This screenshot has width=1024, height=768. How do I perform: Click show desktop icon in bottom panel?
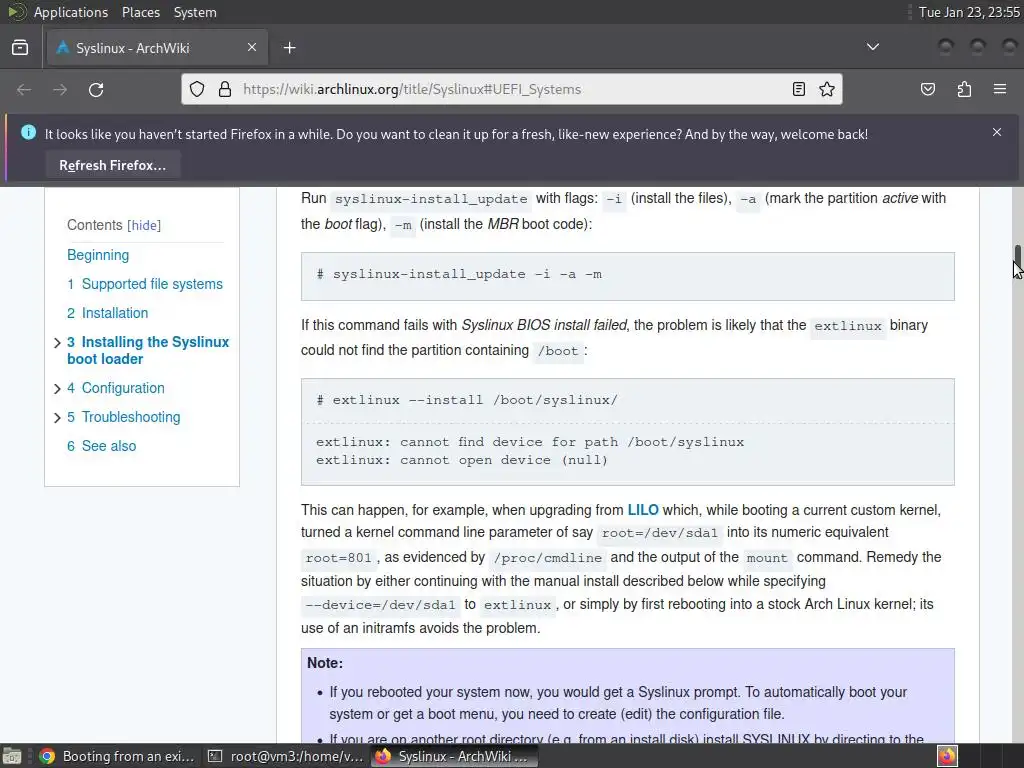click(12, 756)
